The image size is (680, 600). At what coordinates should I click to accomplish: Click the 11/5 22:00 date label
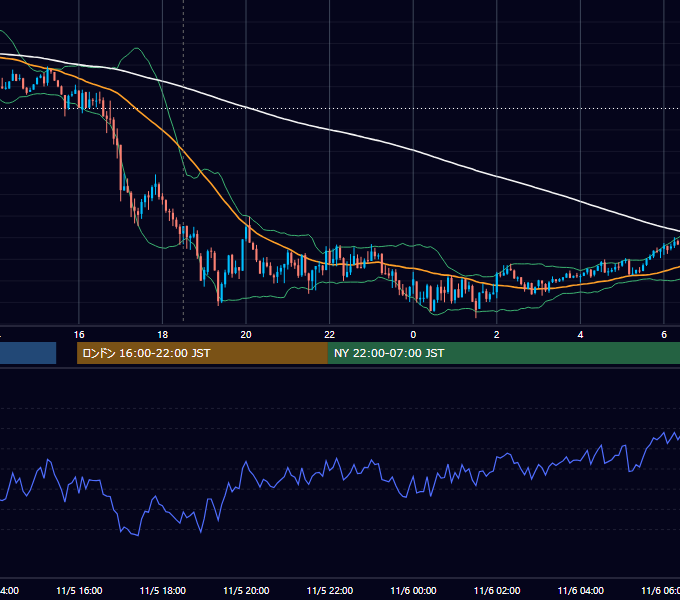pyautogui.click(x=330, y=591)
